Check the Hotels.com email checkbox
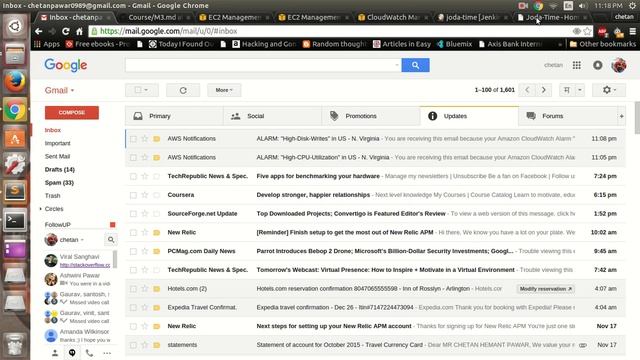 coord(133,289)
